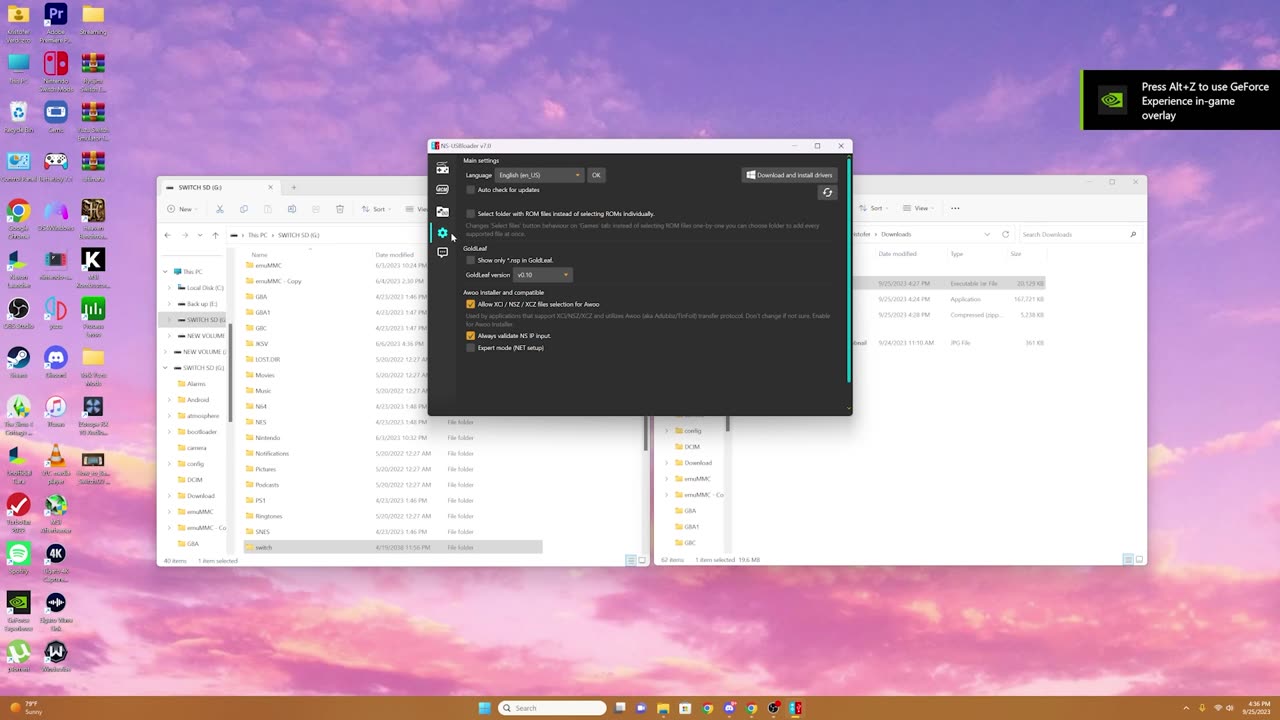Open View dropdown in Downloads window
Image resolution: width=1280 pixels, height=720 pixels.
917,208
